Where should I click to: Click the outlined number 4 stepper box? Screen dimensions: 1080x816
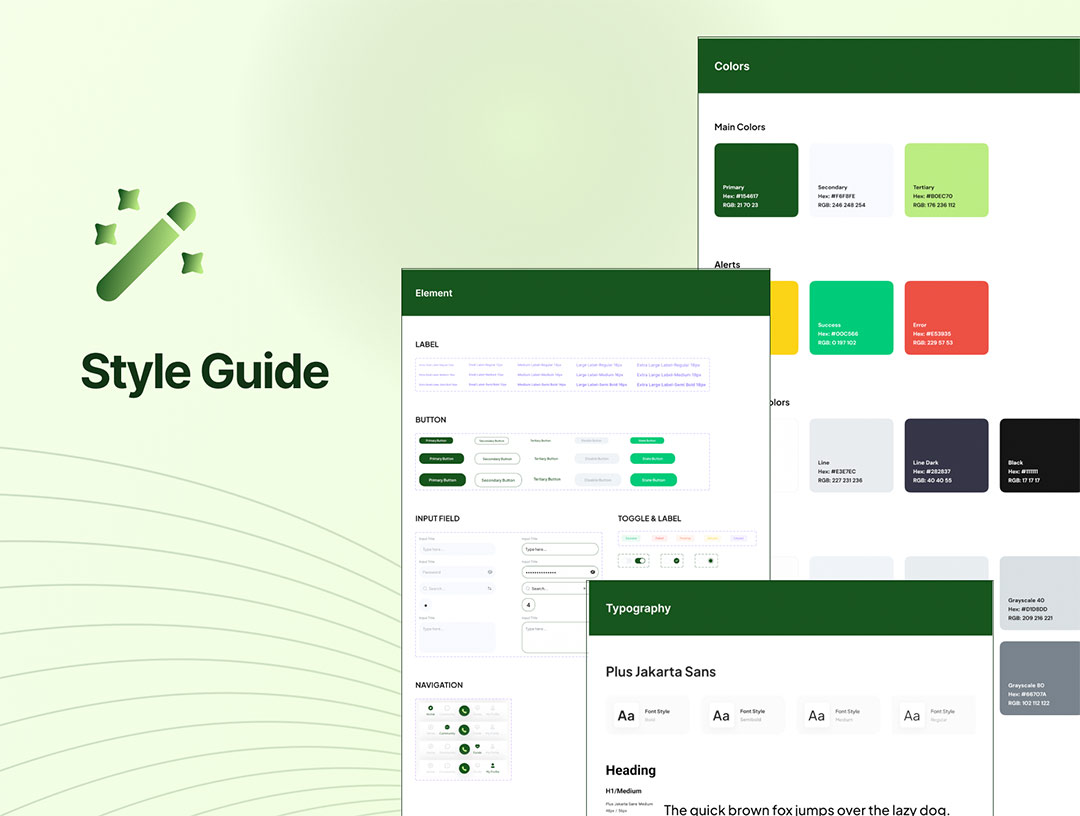(x=528, y=605)
